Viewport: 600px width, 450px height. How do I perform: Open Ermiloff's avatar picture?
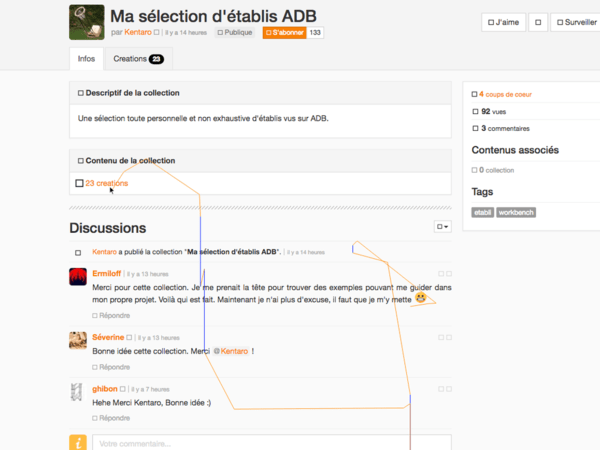(77, 277)
